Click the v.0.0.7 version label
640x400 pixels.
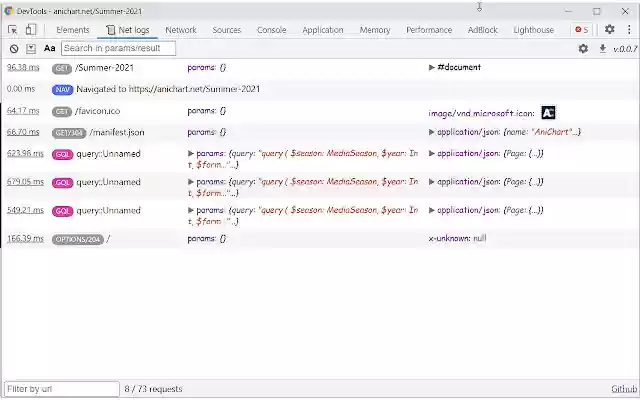(x=625, y=49)
